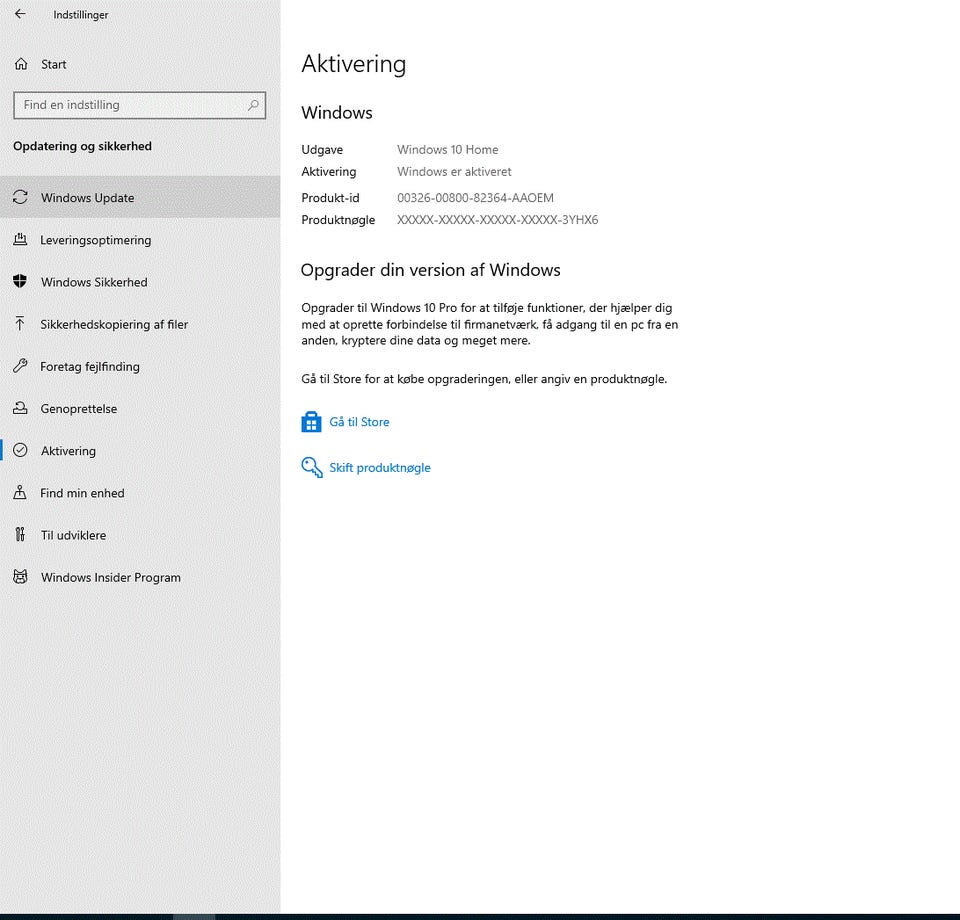Click the Leveringsoptimering icon
The height and width of the screenshot is (920, 960).
pos(20,239)
